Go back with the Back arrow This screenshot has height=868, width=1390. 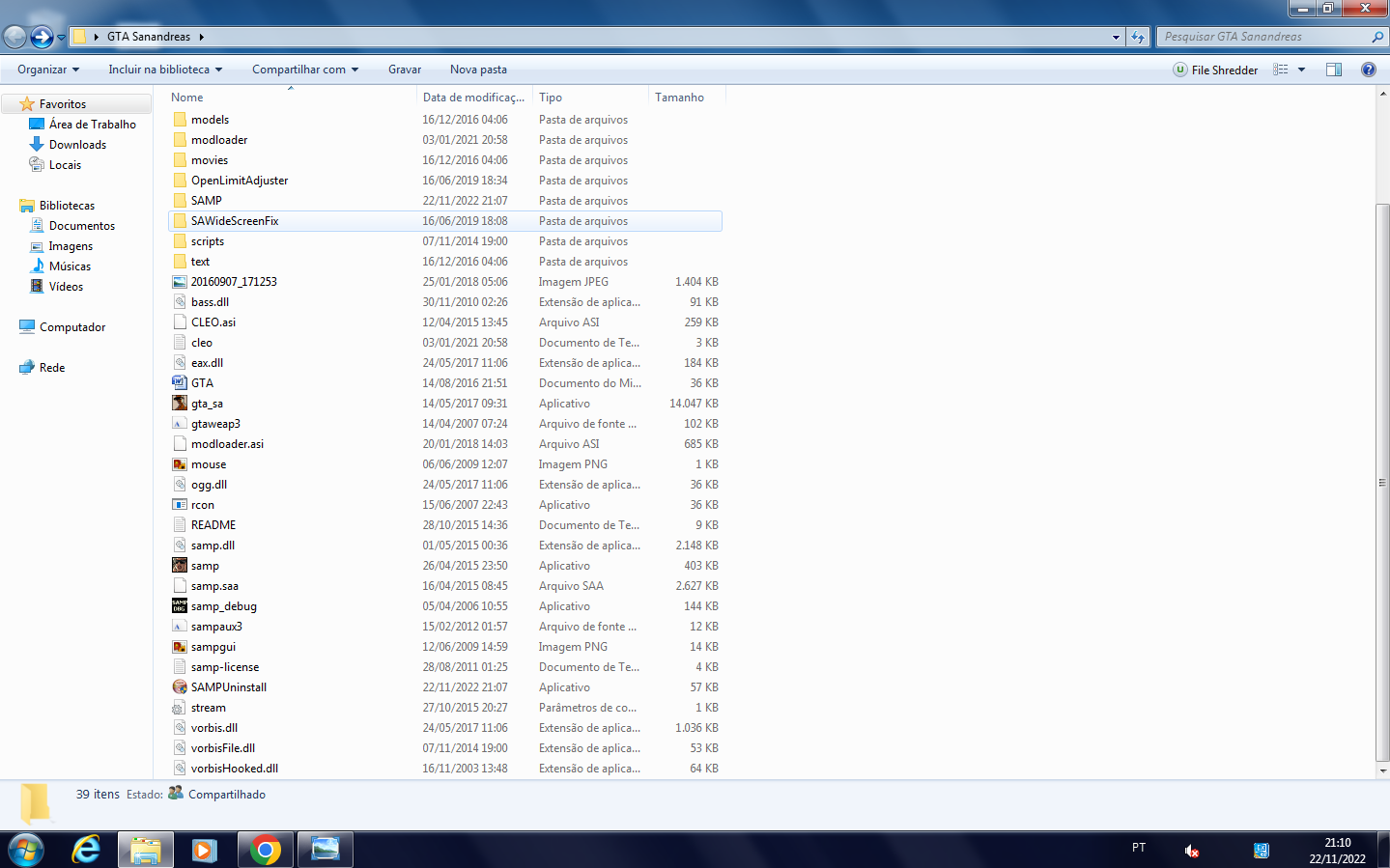[14, 37]
